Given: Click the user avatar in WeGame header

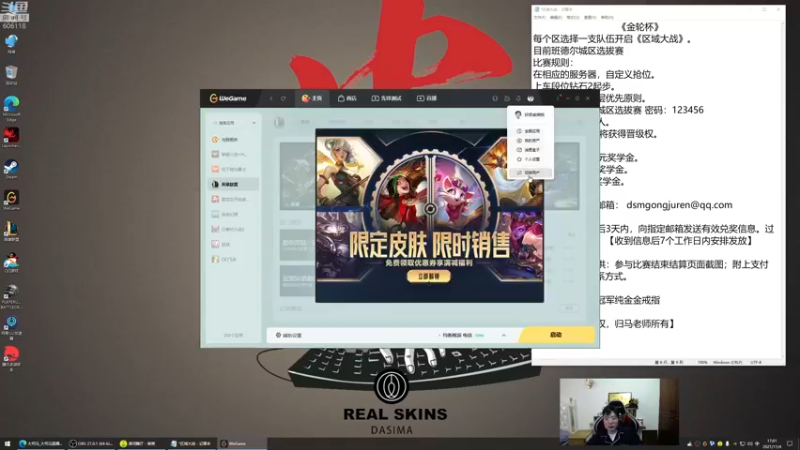Looking at the screenshot, I should tap(531, 98).
